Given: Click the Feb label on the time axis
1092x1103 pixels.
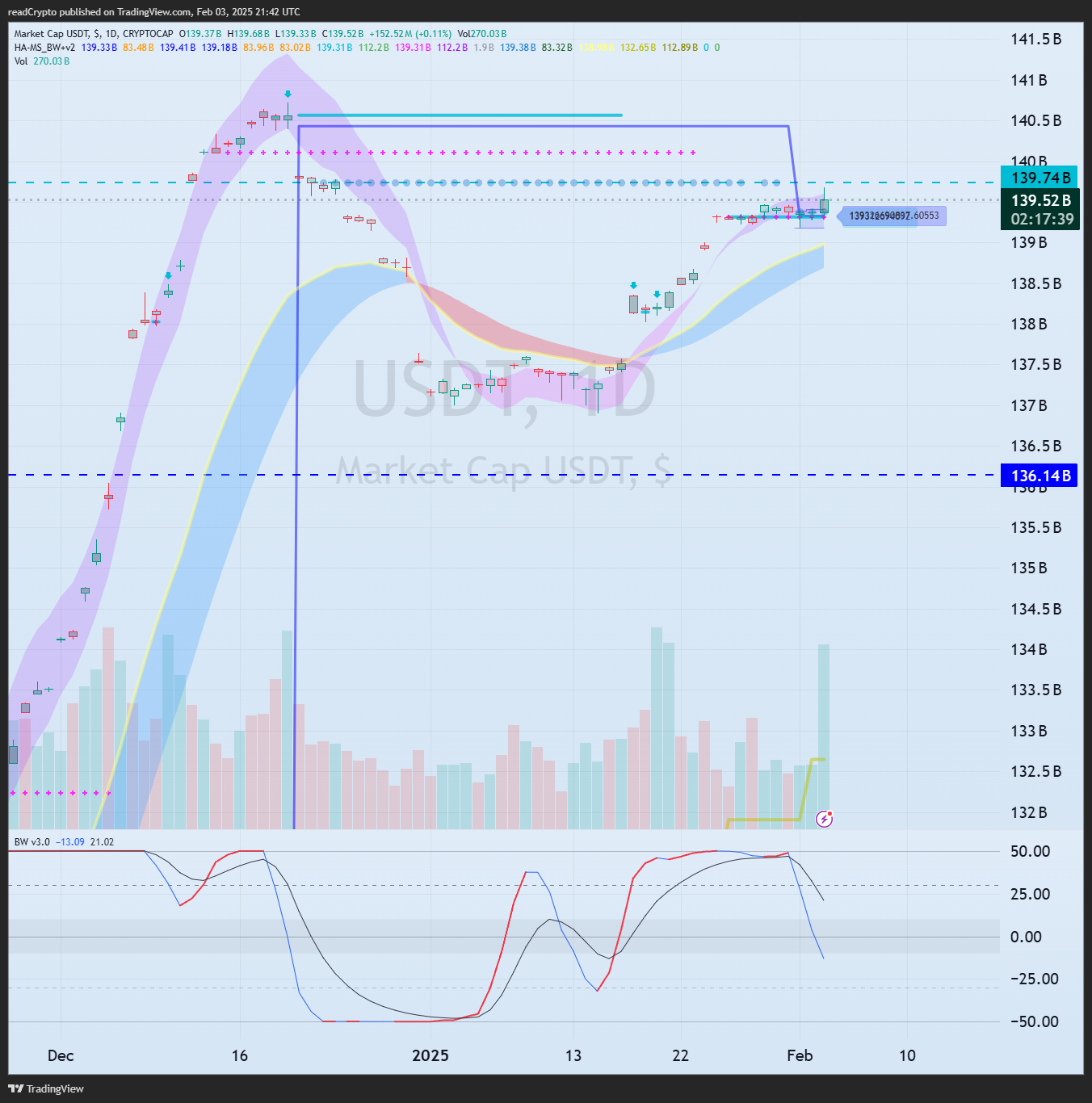Looking at the screenshot, I should point(800,1055).
